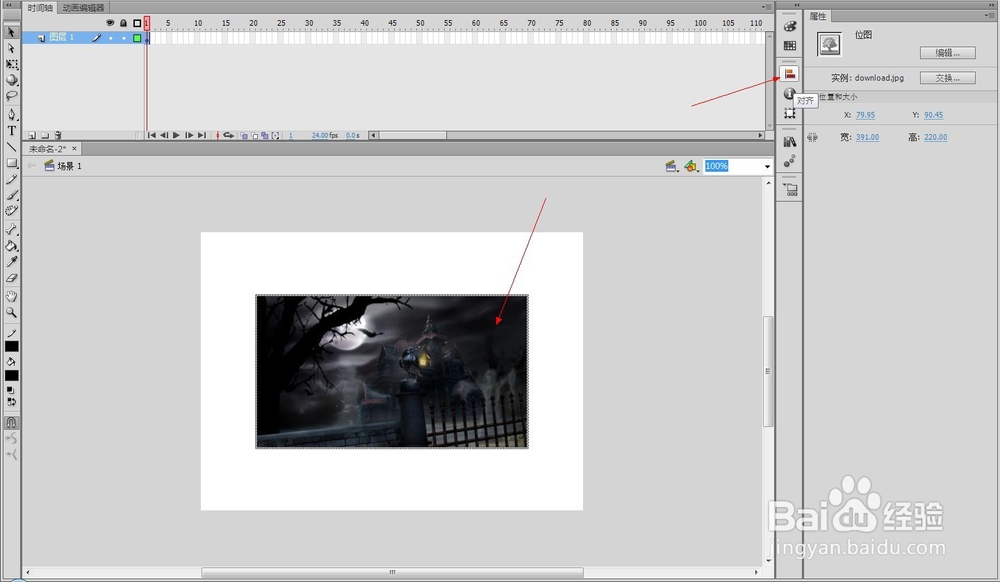Toggle lock dot of 图层 1
The width and height of the screenshot is (1000, 582).
(123, 38)
